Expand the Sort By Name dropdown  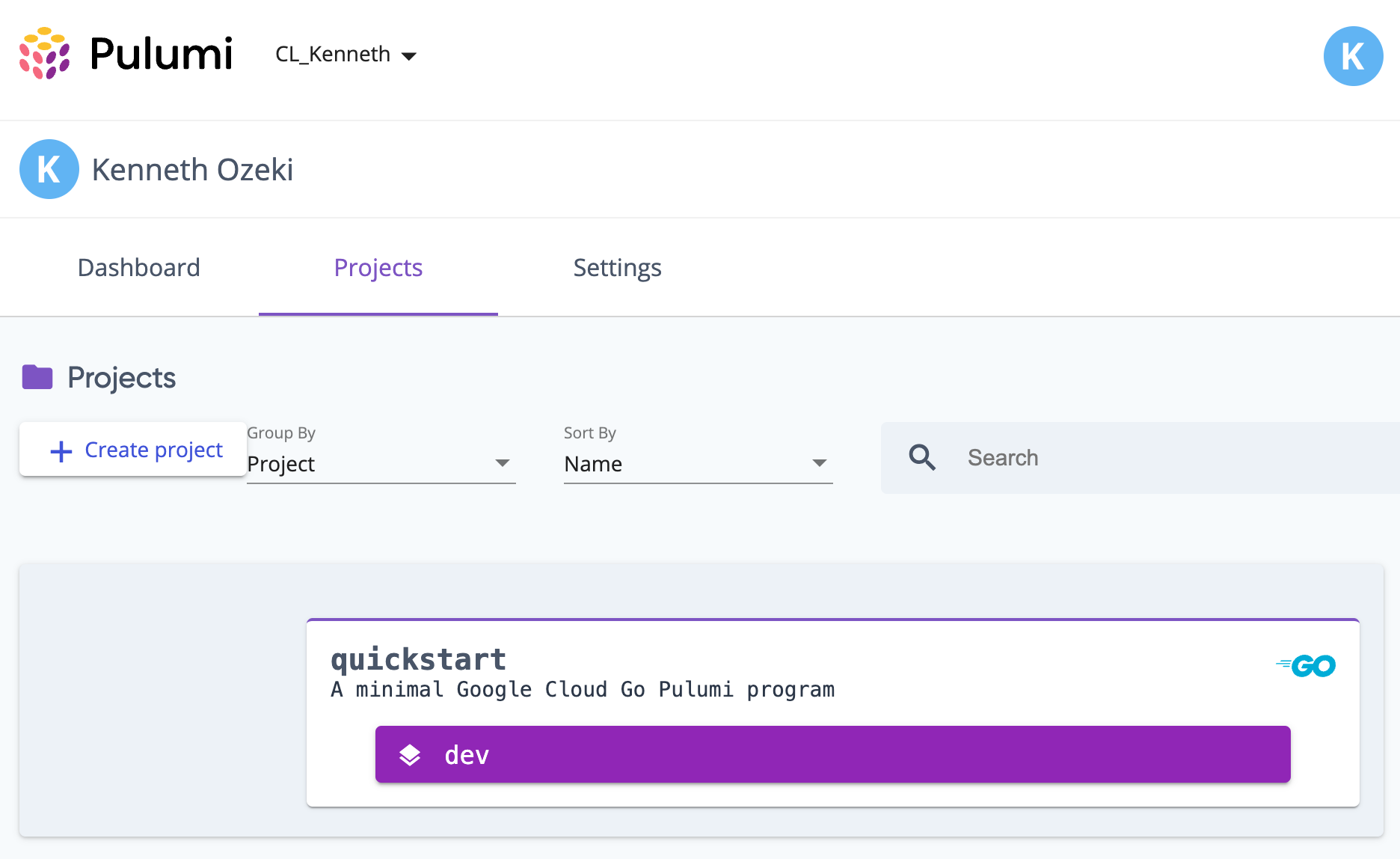698,463
